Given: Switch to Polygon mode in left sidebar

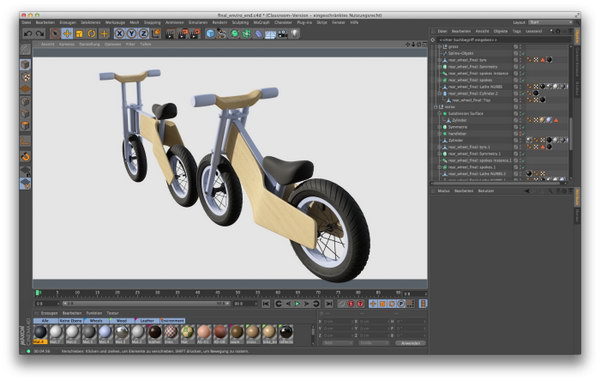Looking at the screenshot, I should pos(25,125).
